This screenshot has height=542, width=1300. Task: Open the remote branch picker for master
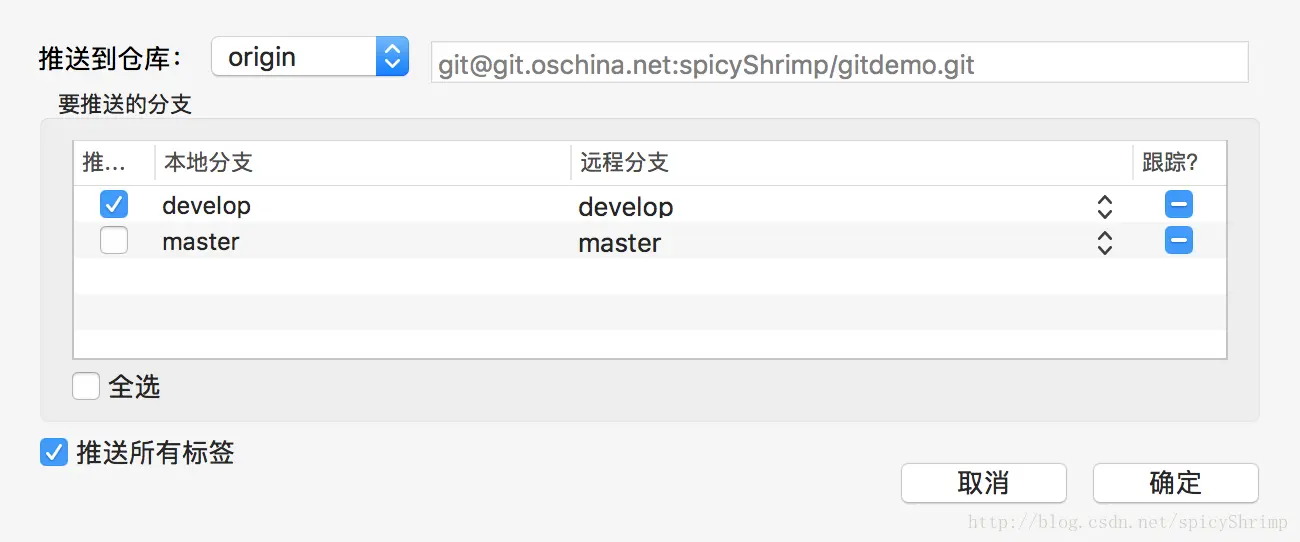click(x=1104, y=242)
